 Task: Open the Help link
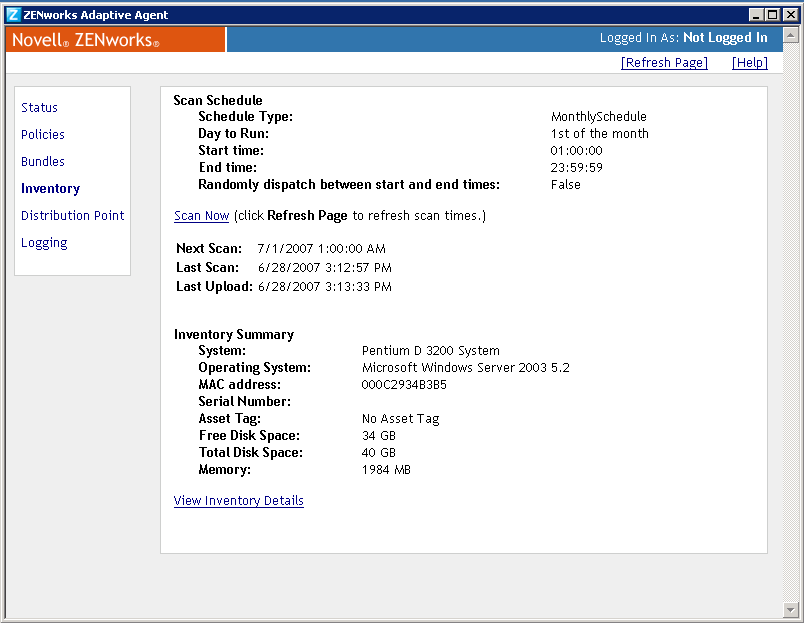pos(750,63)
